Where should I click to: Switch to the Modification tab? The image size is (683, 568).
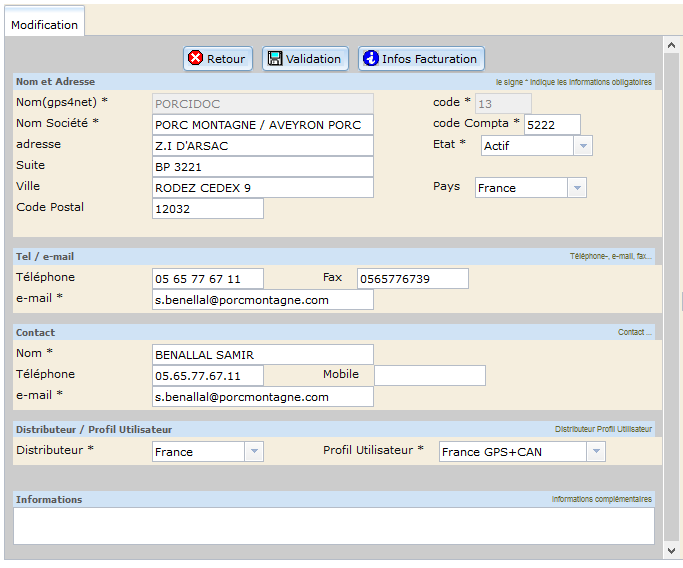[44, 24]
